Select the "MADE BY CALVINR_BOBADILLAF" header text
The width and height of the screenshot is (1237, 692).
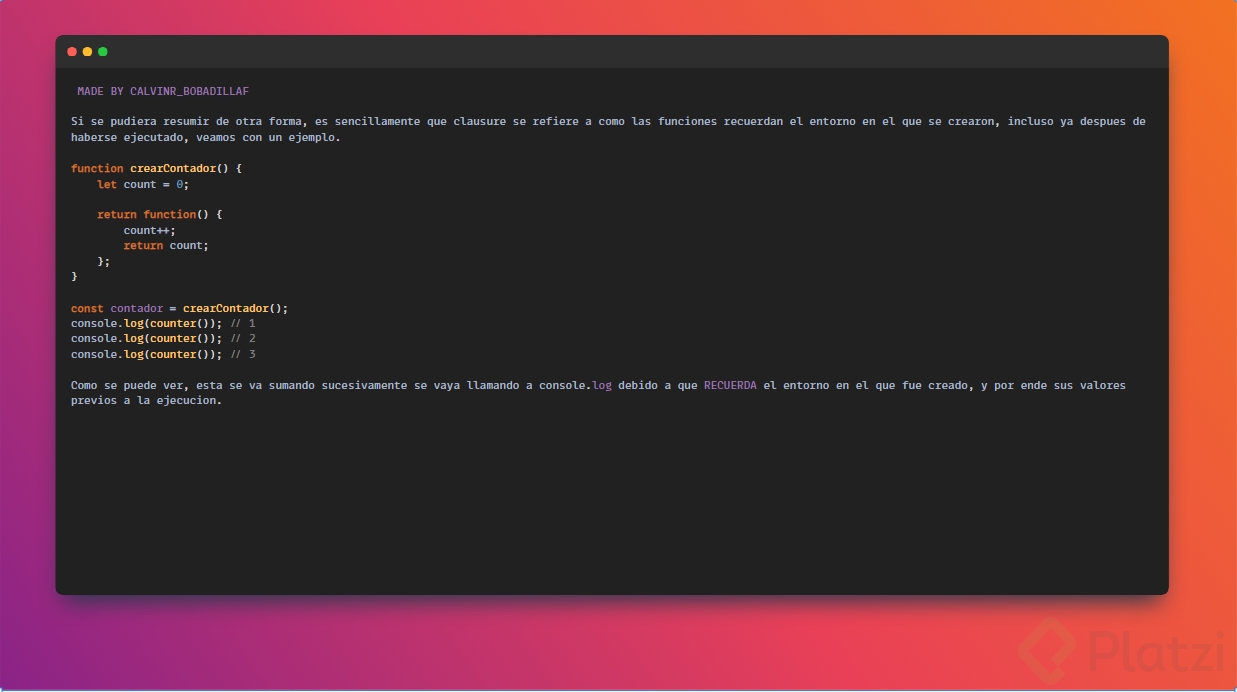(x=163, y=91)
